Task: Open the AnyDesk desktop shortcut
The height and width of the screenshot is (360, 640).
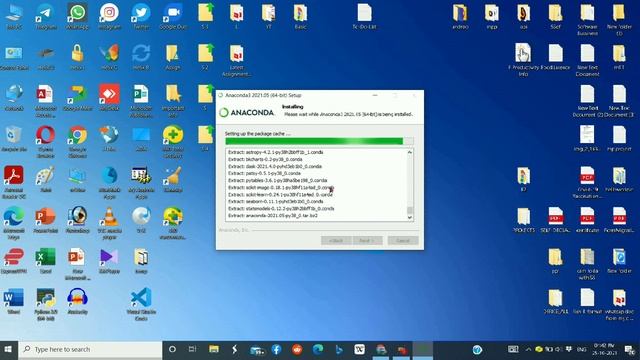Action: [109, 98]
